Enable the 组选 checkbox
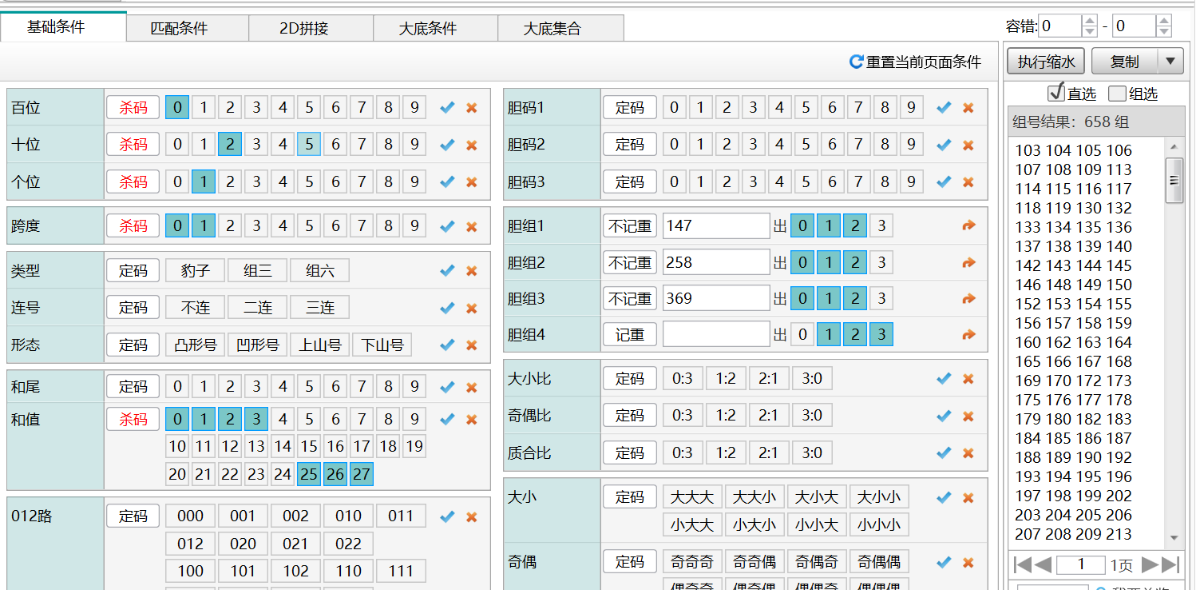This screenshot has height=590, width=1200. tap(1117, 93)
